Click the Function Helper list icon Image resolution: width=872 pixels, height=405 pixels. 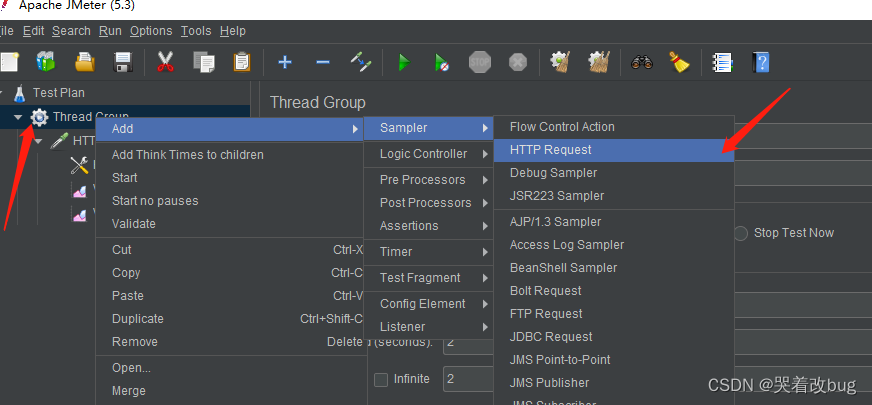pyautogui.click(x=722, y=62)
